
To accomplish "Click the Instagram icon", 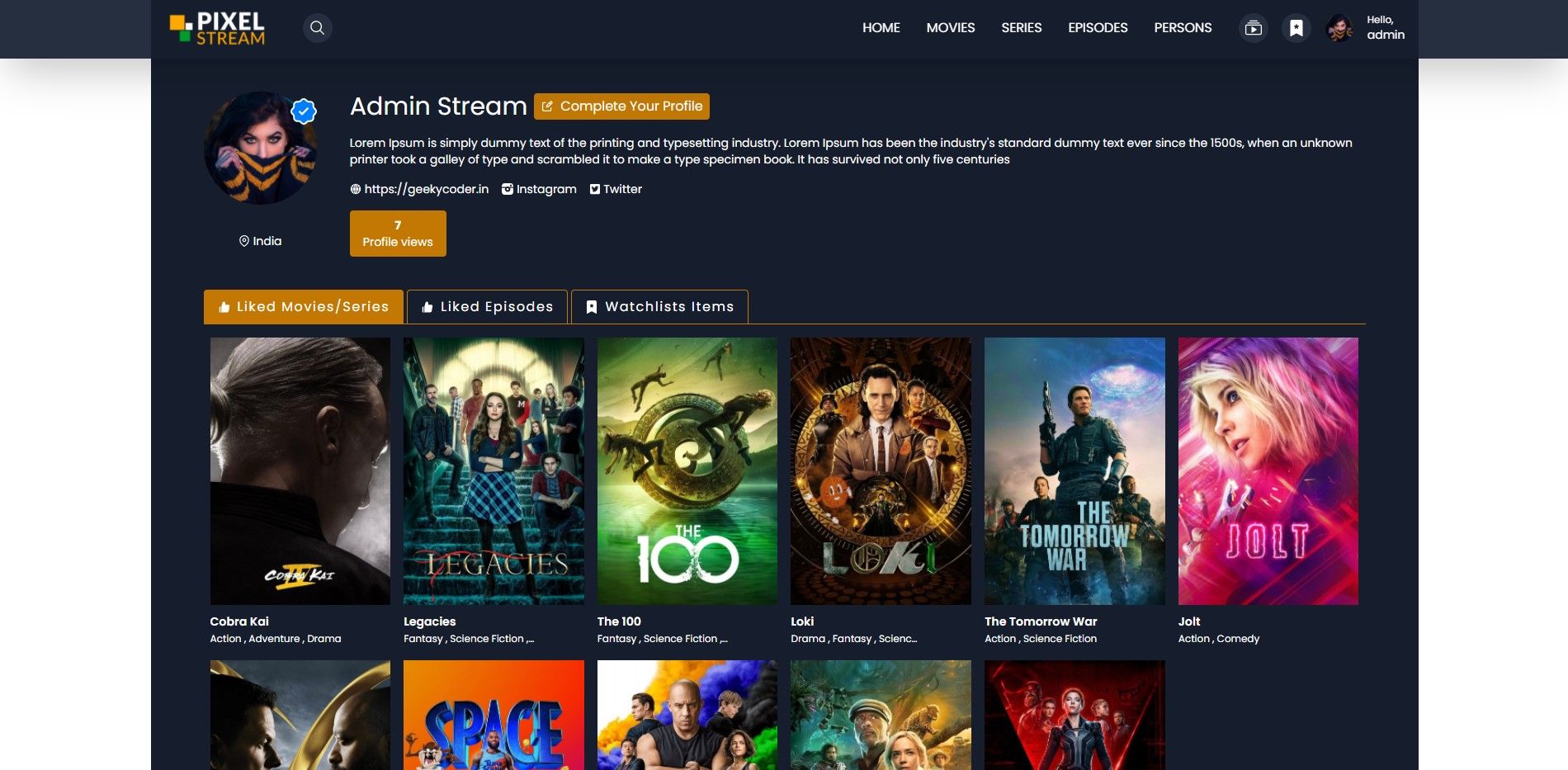I will (x=508, y=189).
